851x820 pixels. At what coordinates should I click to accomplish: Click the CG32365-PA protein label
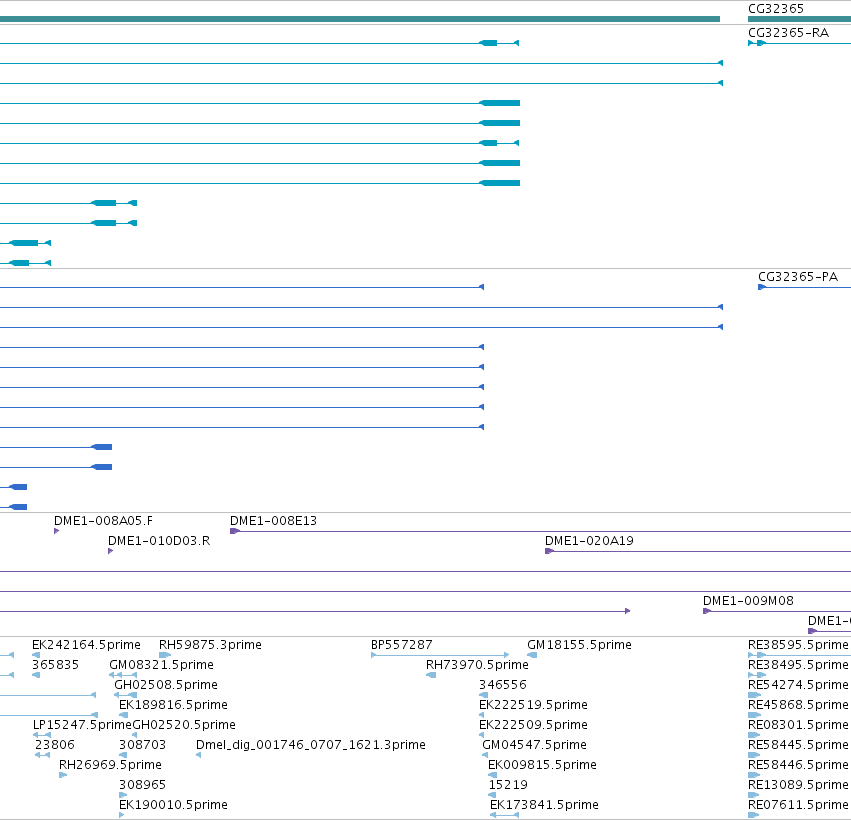[798, 277]
